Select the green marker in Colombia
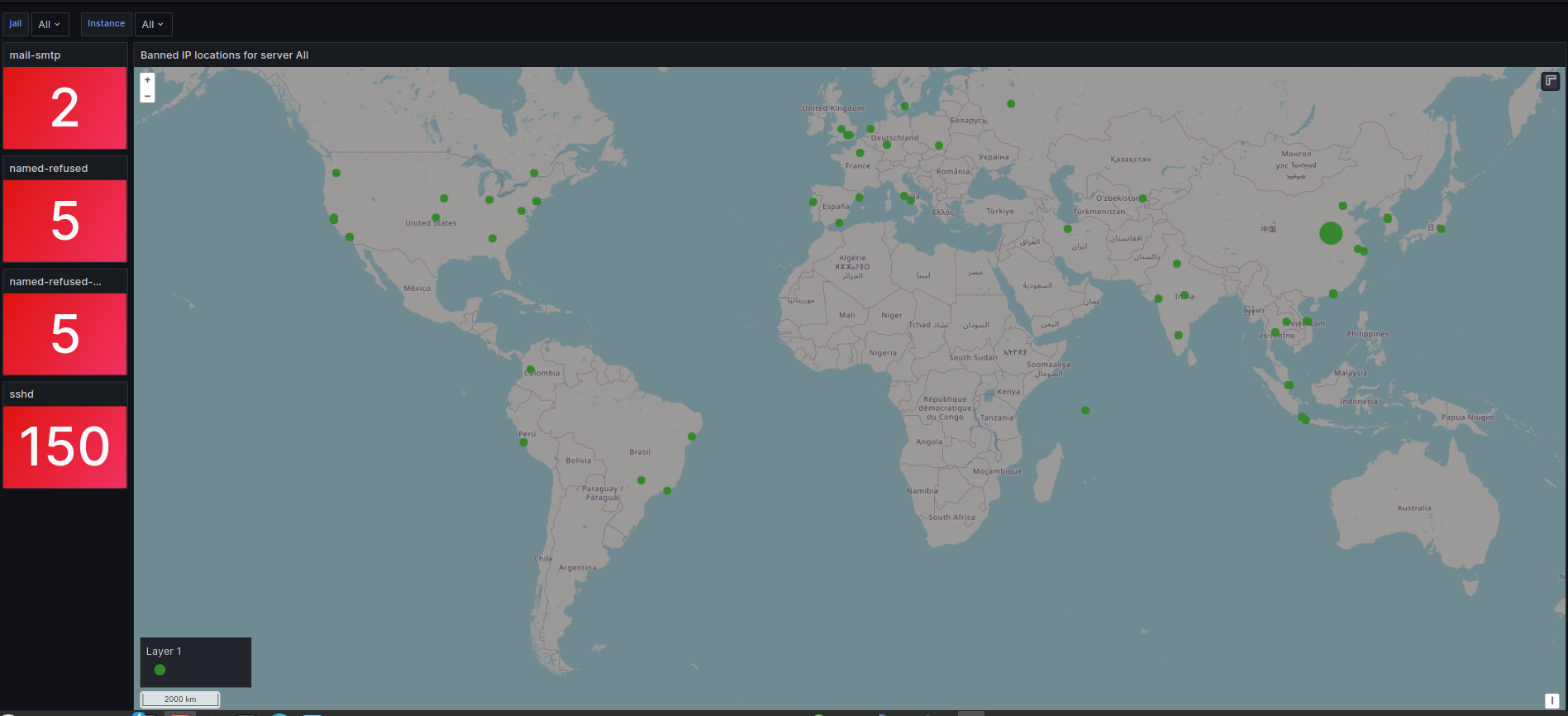 click(x=531, y=370)
